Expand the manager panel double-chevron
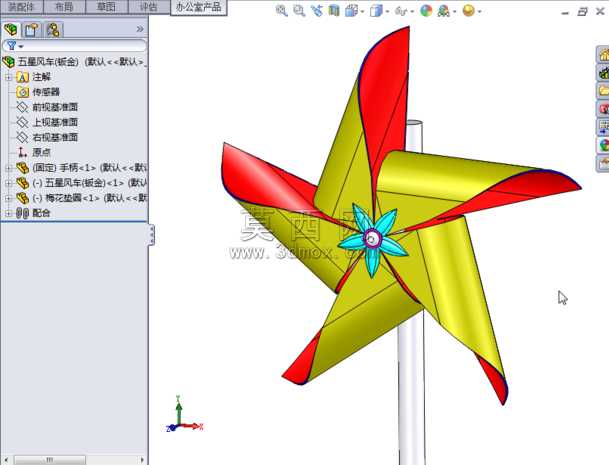This screenshot has height=465, width=609. tap(140, 29)
